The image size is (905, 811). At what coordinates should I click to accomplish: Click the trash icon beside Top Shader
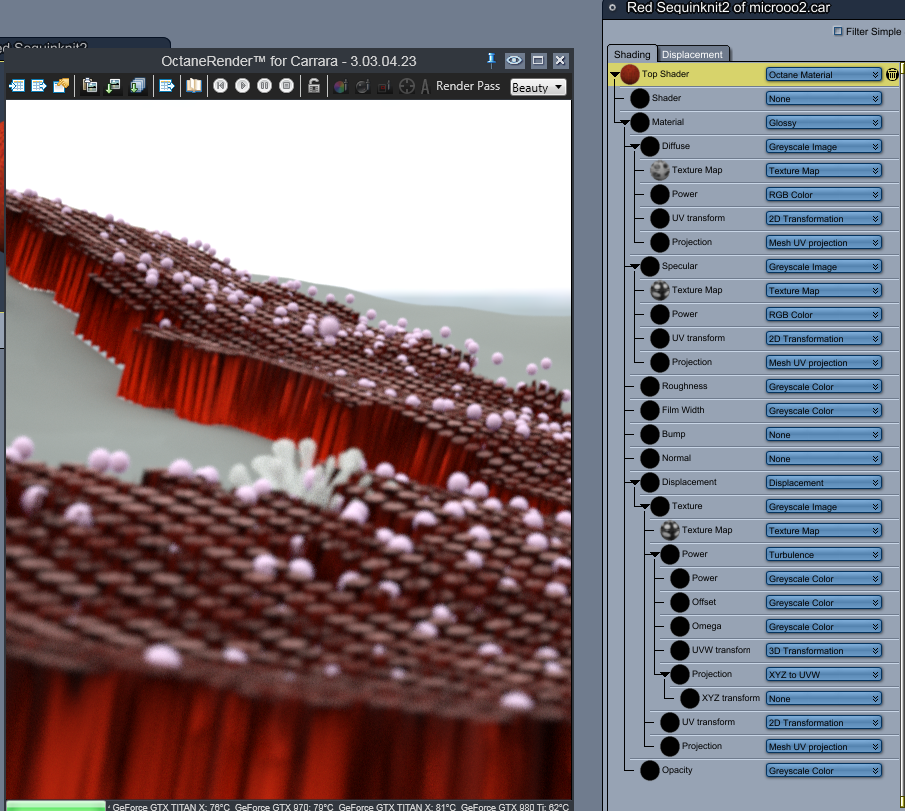(892, 74)
